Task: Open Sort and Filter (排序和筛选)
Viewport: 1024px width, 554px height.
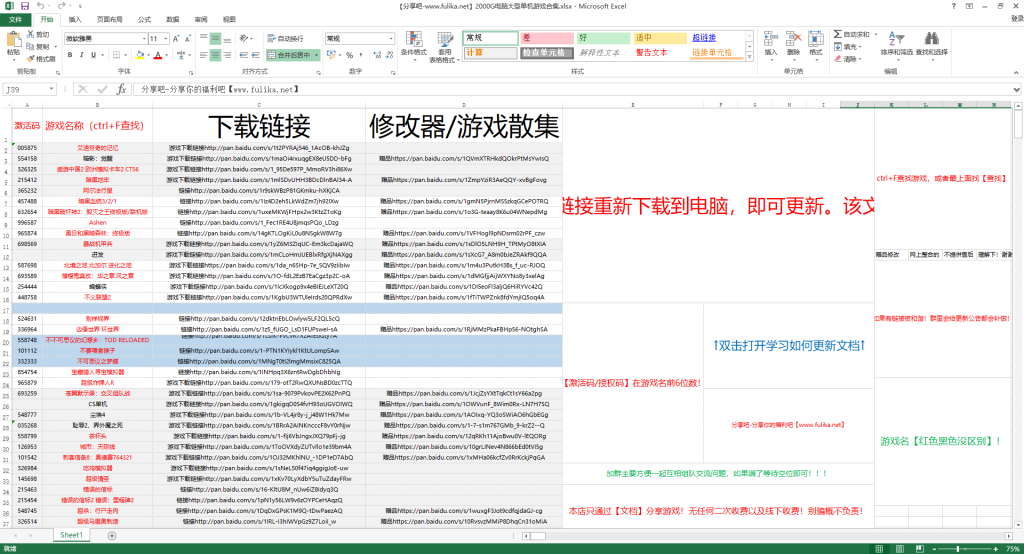Action: click(896, 44)
